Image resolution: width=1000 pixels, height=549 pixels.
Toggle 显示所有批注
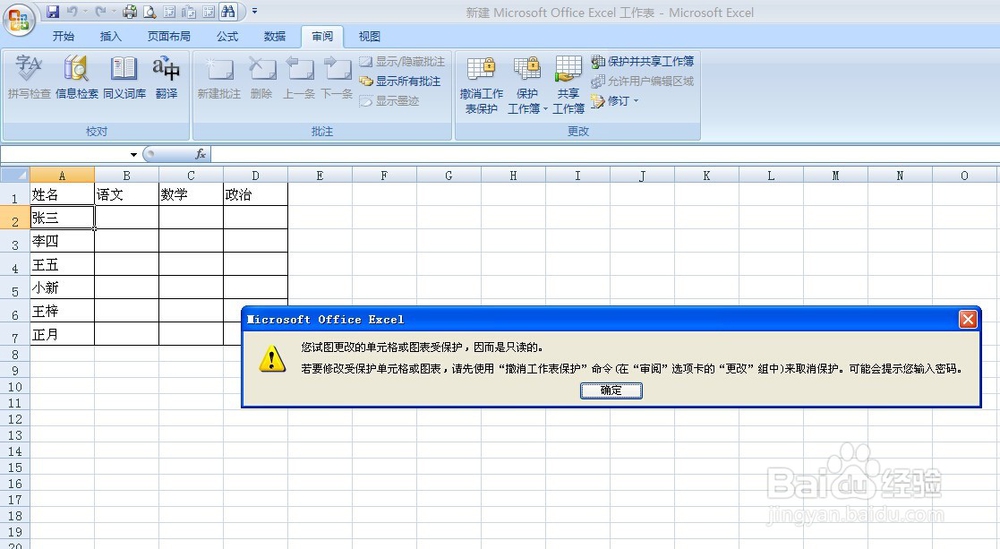coord(400,81)
